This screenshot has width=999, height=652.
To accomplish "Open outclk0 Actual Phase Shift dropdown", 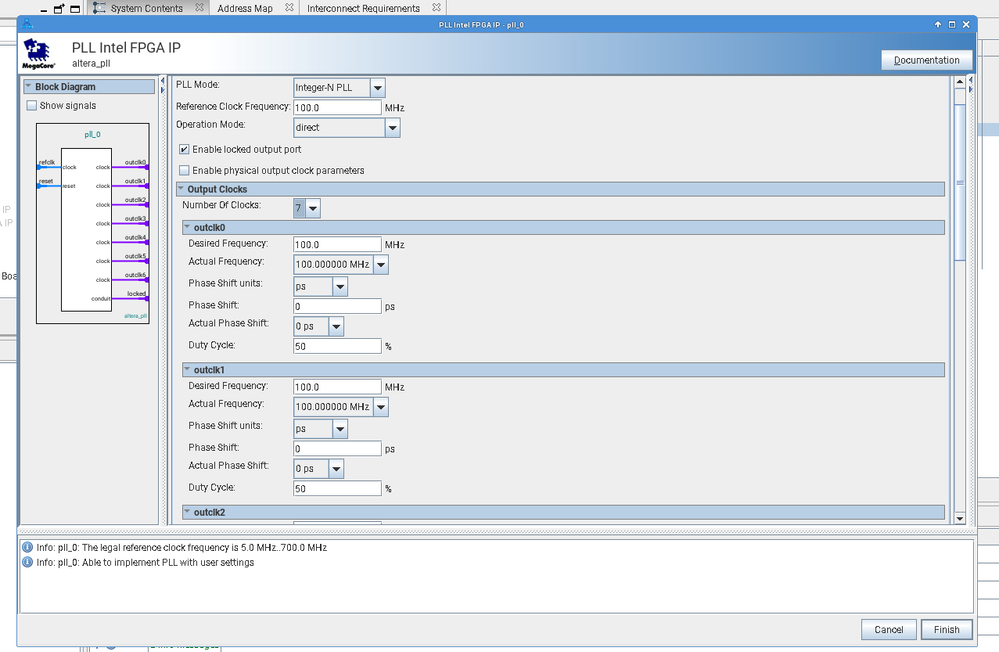I will 336,326.
